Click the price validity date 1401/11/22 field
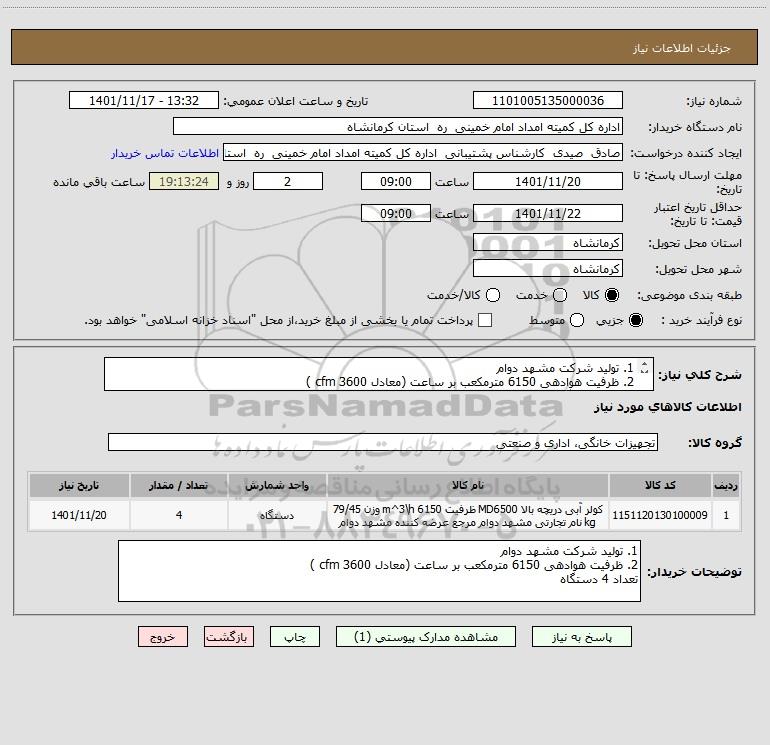Screen dimensions: 770x745 point(548,213)
